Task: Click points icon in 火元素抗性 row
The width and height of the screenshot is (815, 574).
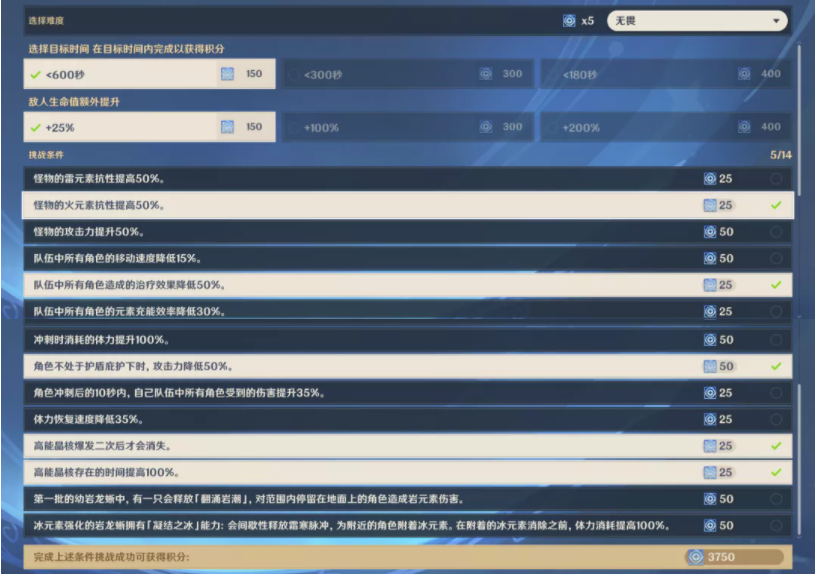Action: click(x=710, y=205)
